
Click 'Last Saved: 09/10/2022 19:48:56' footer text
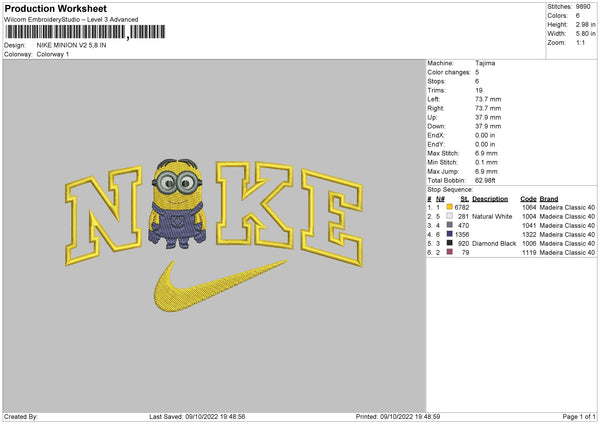coord(197,417)
